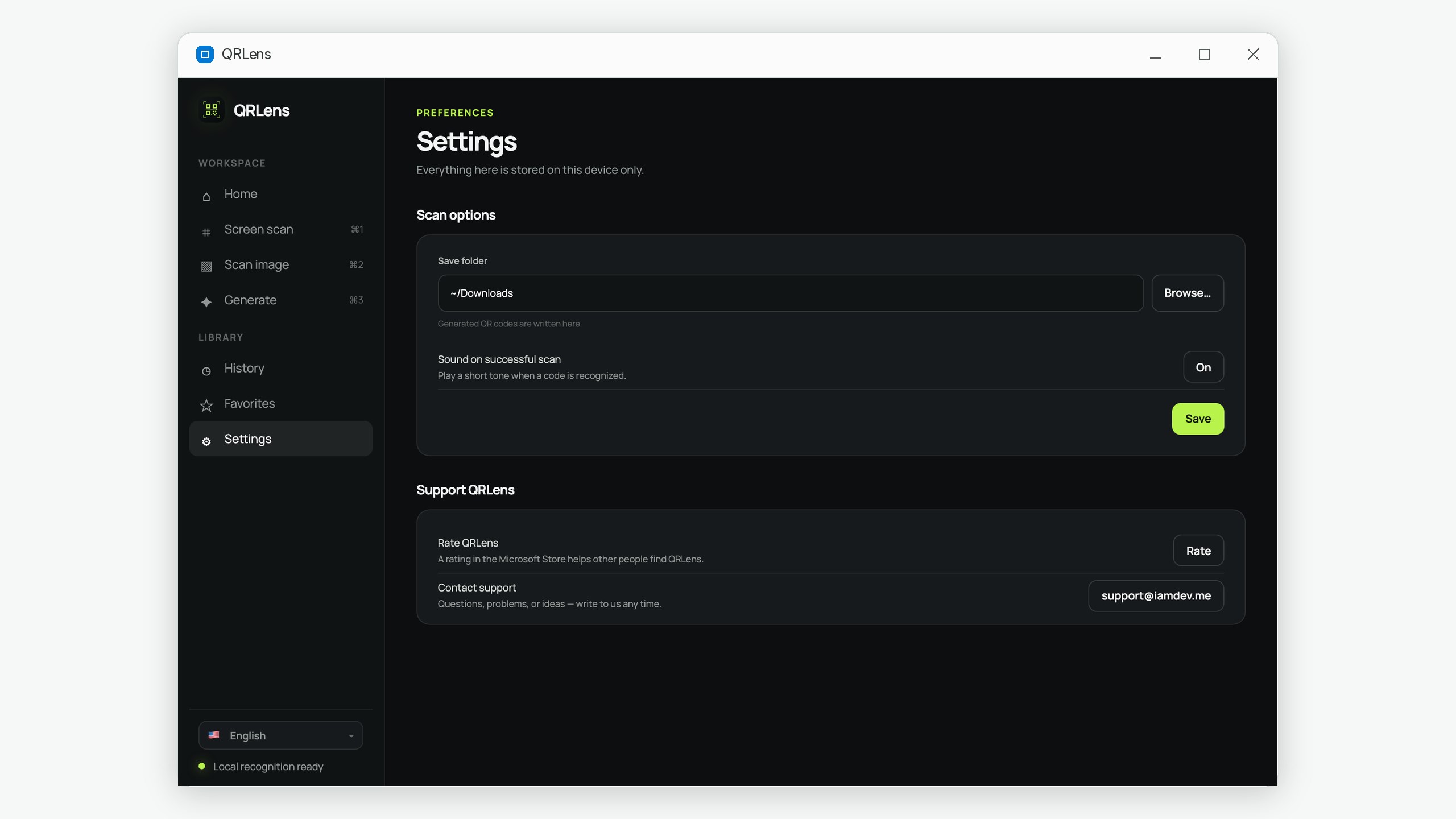This screenshot has width=1456, height=819.
Task: Click the Save folder path field
Action: pyautogui.click(x=791, y=293)
